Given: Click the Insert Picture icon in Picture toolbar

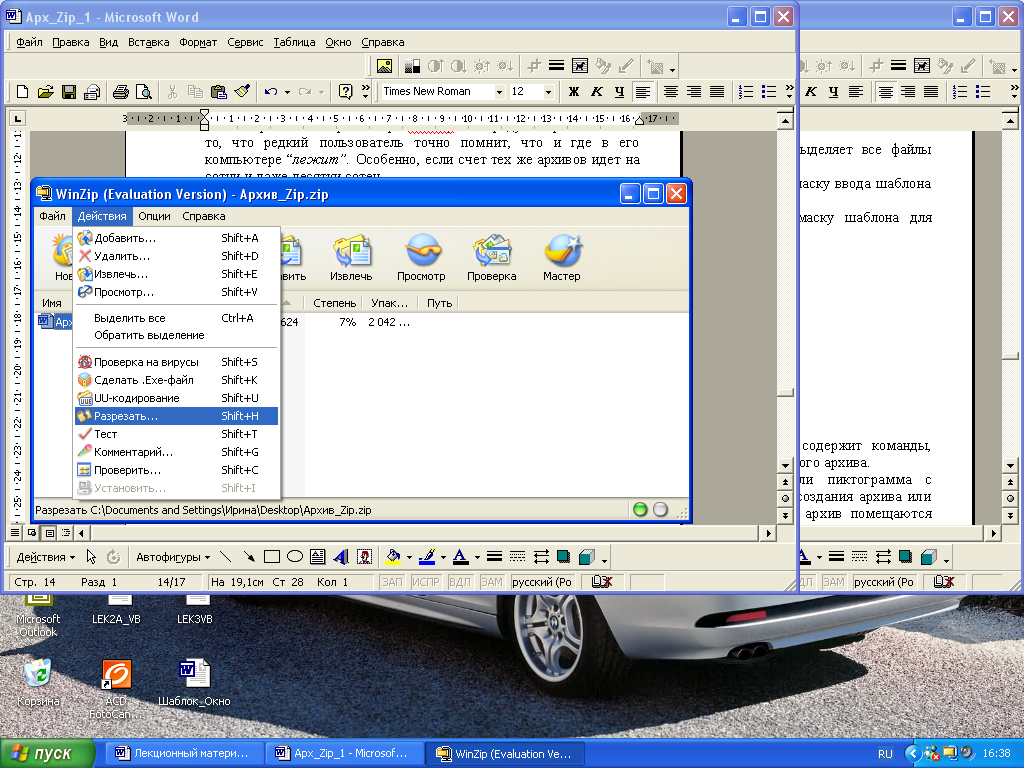Looking at the screenshot, I should tap(384, 66).
